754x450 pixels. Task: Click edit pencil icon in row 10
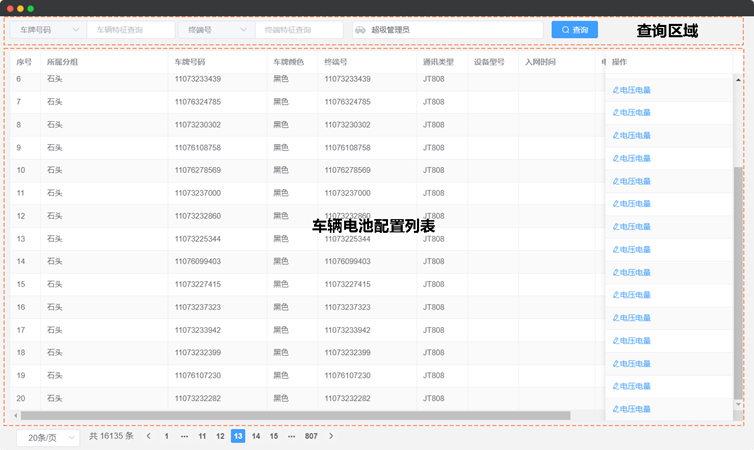(x=615, y=181)
